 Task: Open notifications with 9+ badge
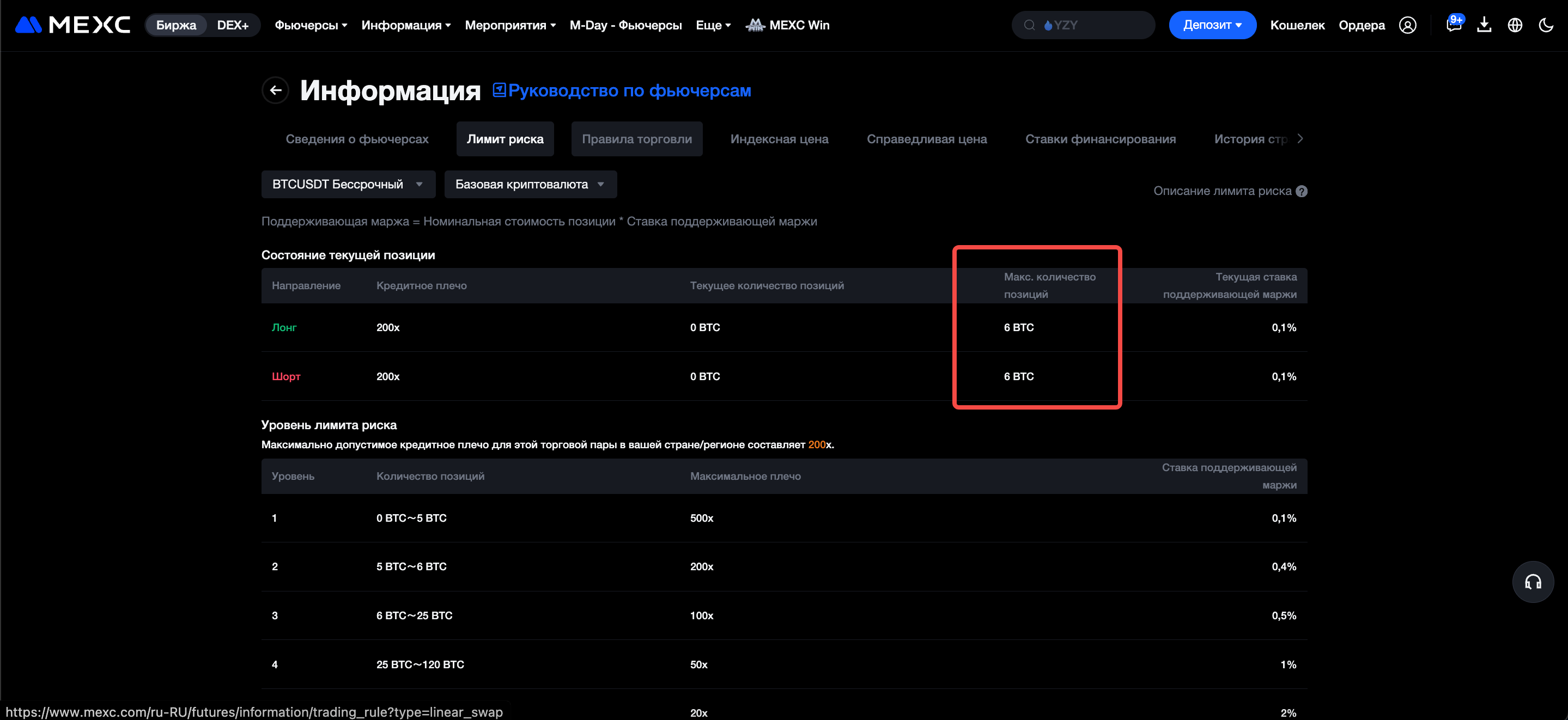click(1454, 24)
